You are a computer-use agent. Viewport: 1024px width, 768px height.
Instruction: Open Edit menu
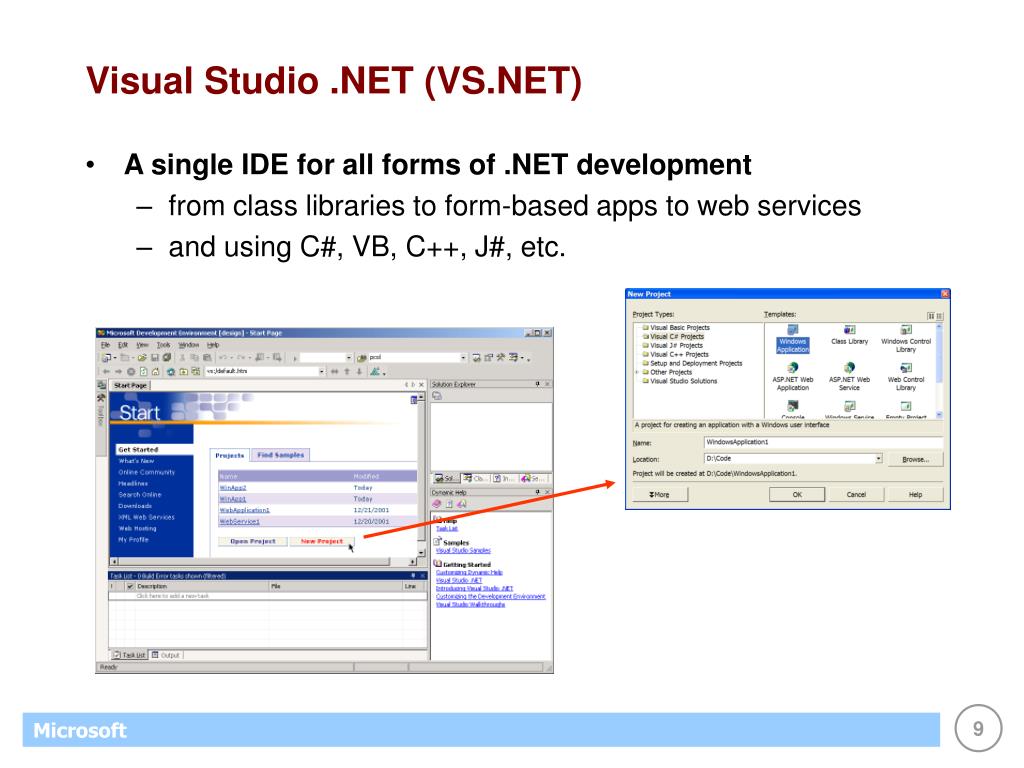122,345
